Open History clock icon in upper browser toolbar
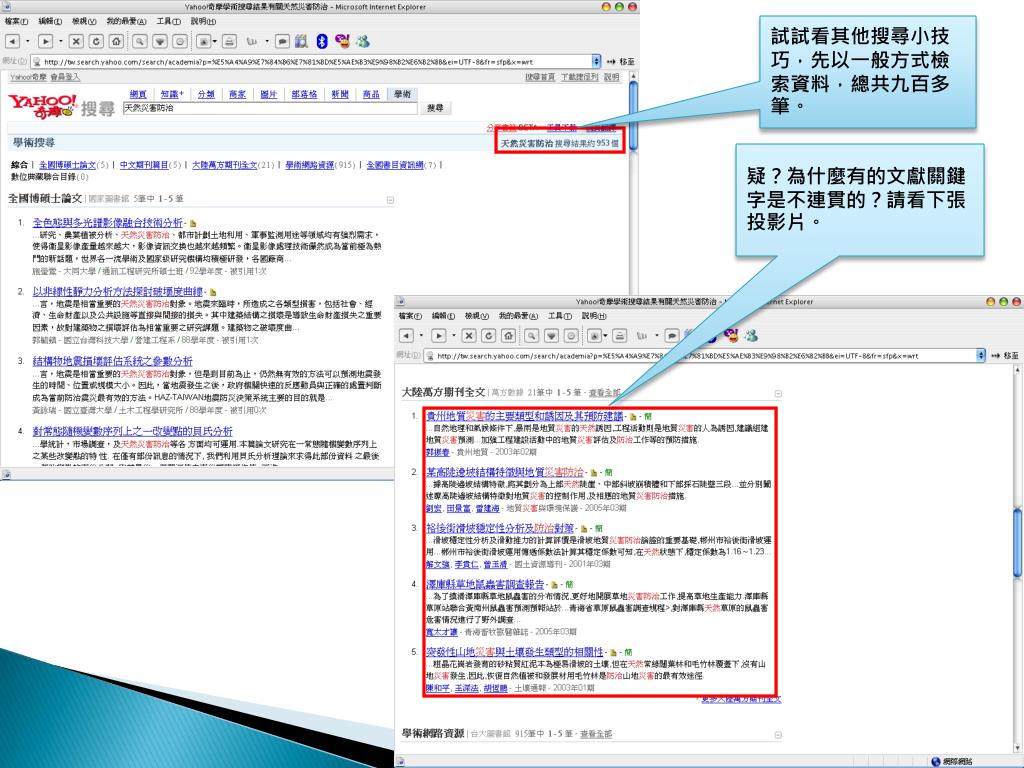Viewport: 1024px width, 768px height. [180, 41]
